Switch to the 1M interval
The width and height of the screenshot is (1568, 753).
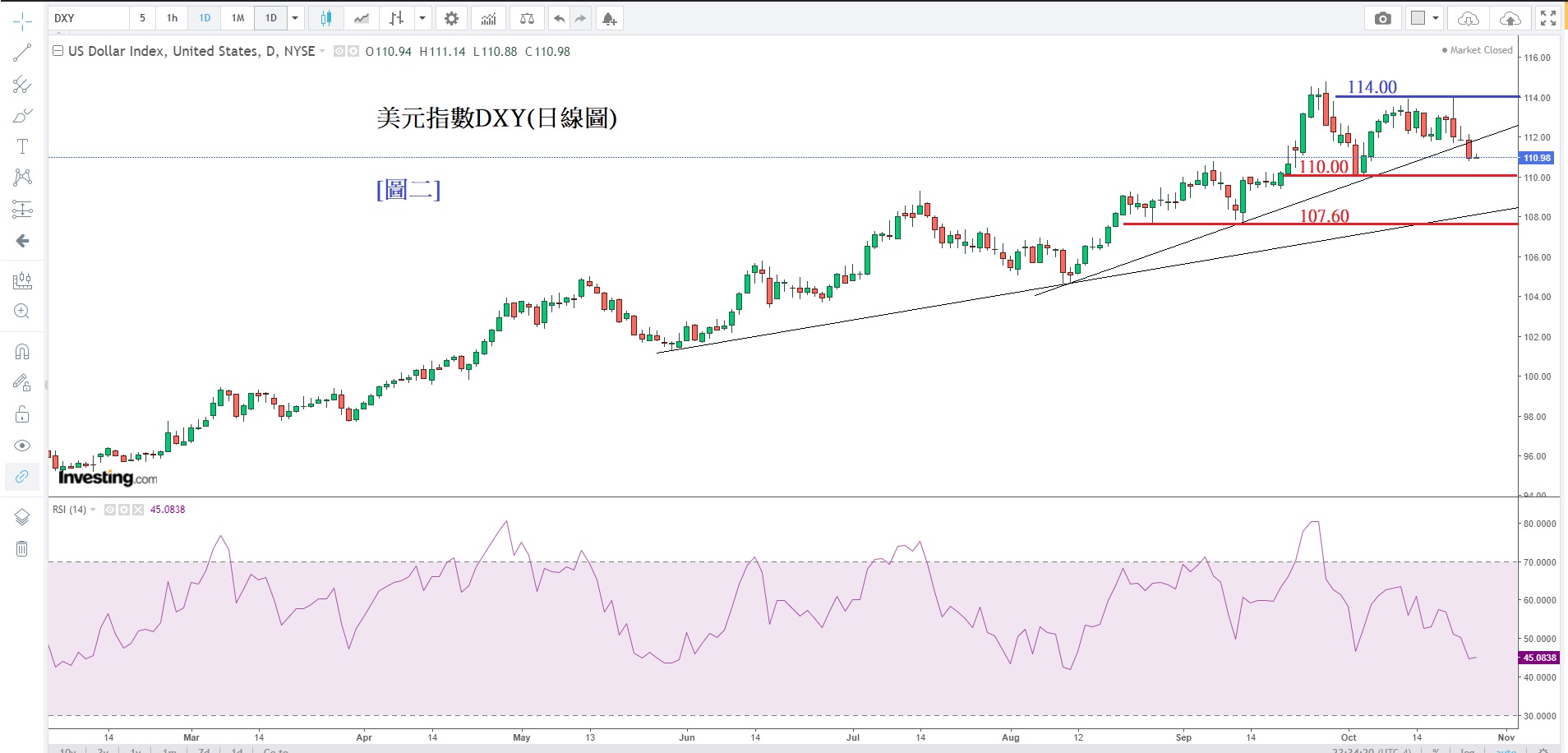[238, 18]
